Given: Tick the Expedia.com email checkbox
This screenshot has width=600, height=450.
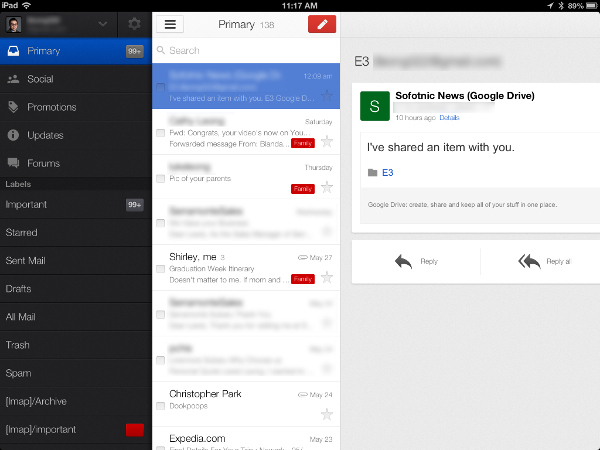Looking at the screenshot, I should [160, 444].
